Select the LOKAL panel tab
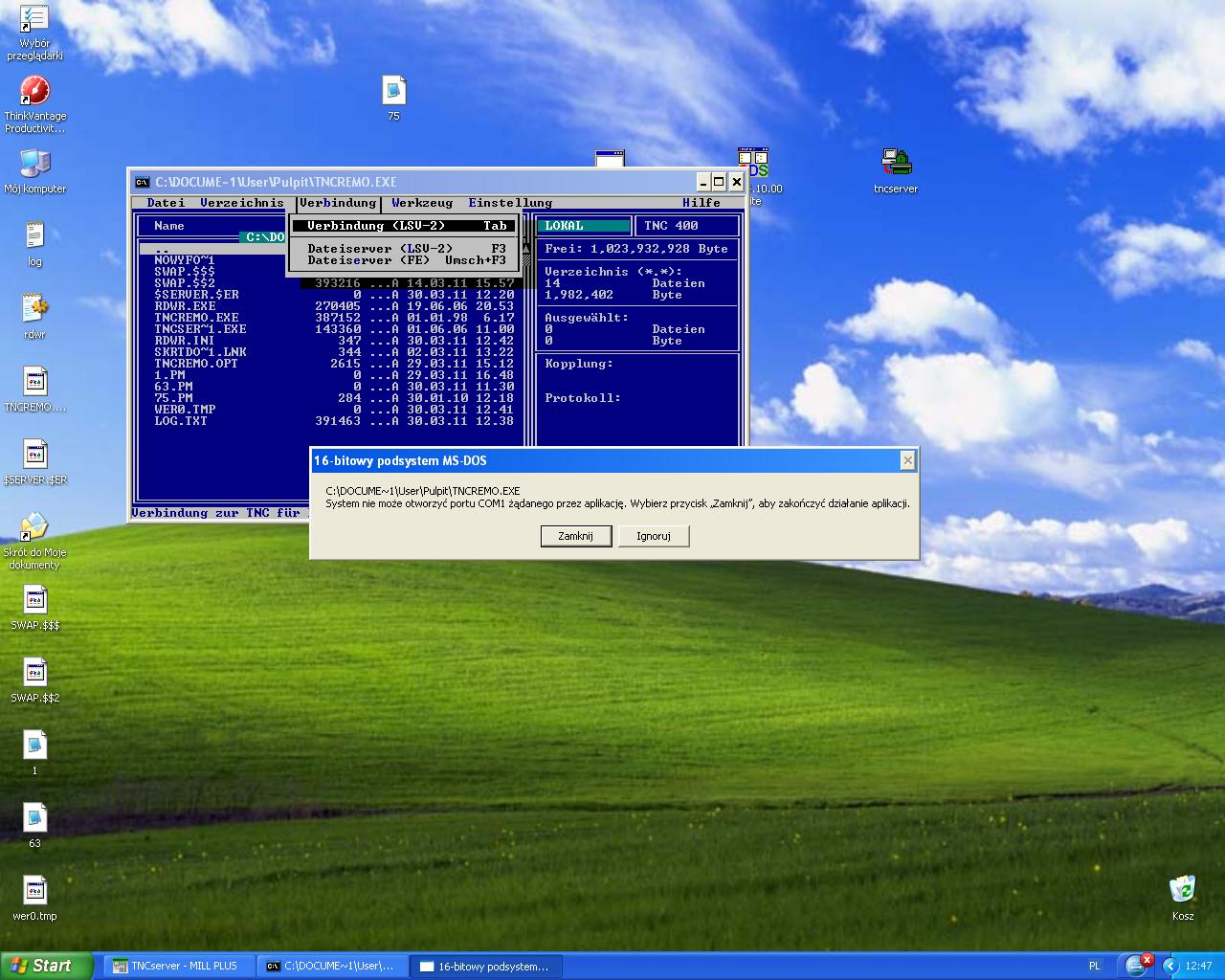1225x980 pixels. point(583,226)
